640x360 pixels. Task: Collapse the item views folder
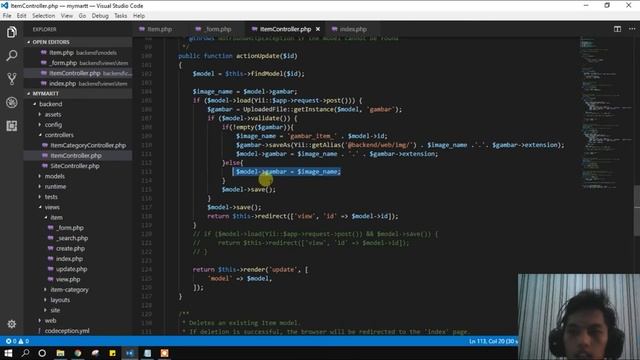pos(56,217)
